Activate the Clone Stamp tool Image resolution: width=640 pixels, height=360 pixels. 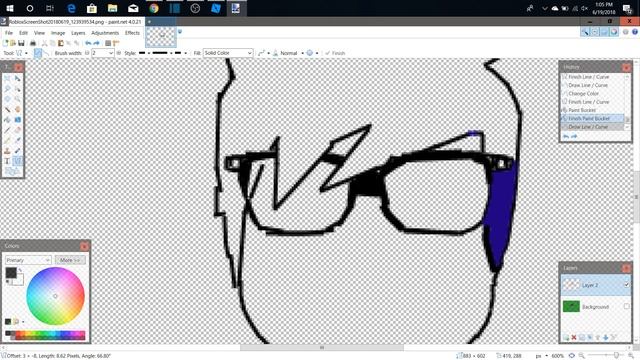tap(7, 151)
